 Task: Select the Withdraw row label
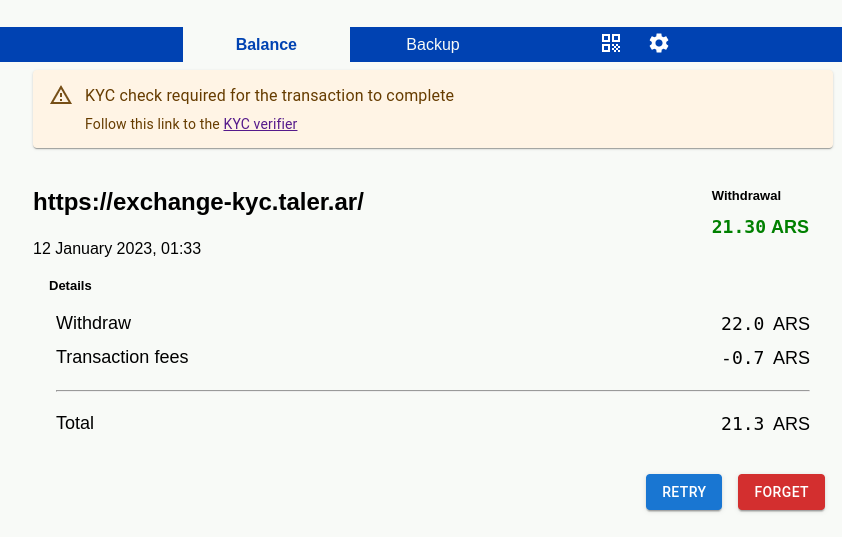93,323
